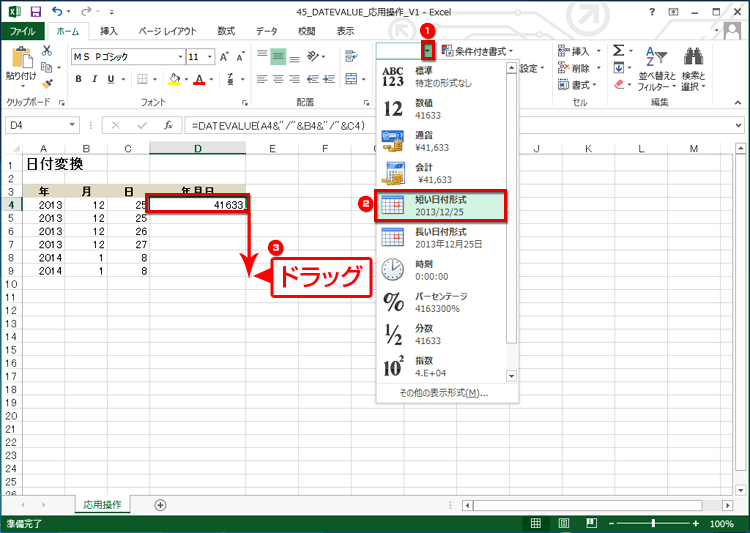Screen dimensions: 750x533
Task: Click 書式 Format cells button
Action: tap(577, 85)
